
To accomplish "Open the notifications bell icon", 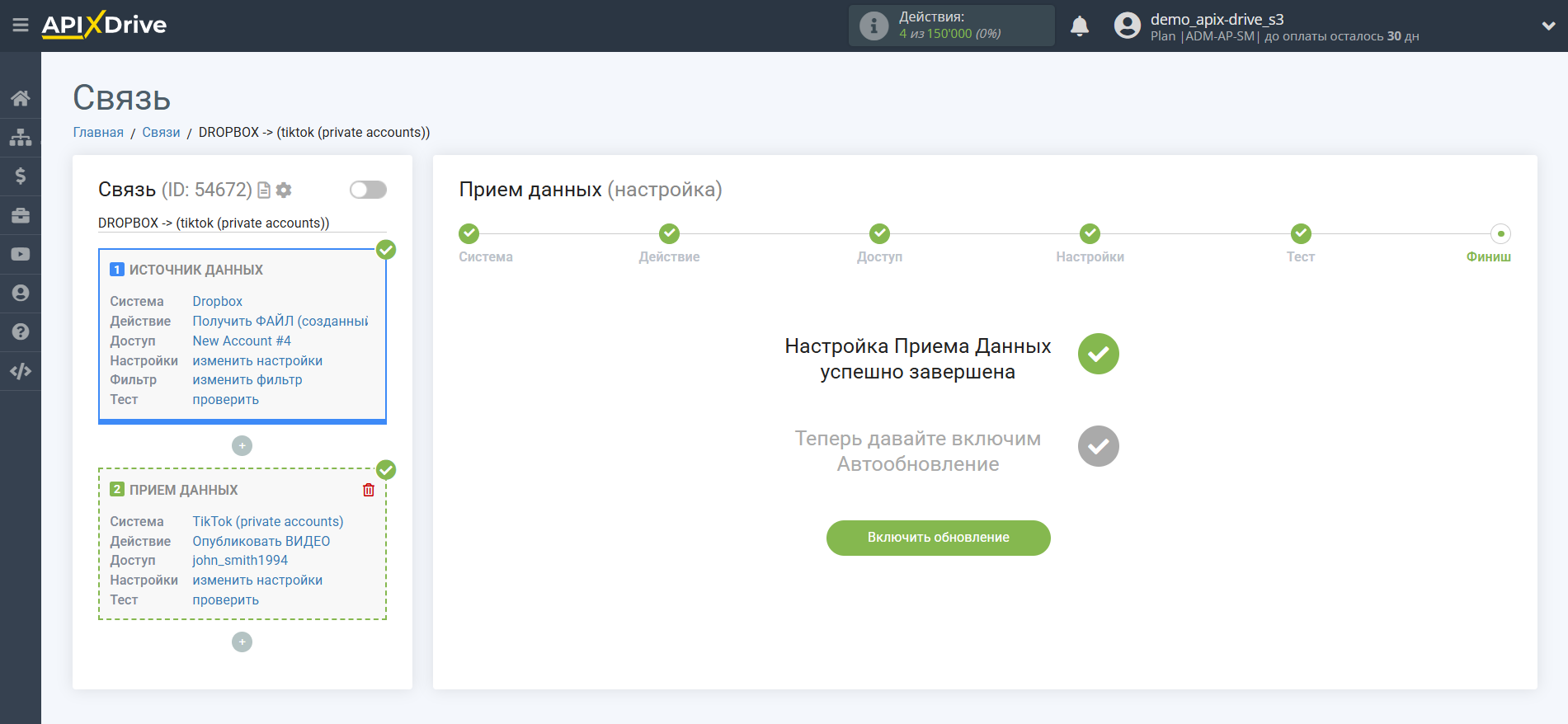I will click(x=1080, y=26).
